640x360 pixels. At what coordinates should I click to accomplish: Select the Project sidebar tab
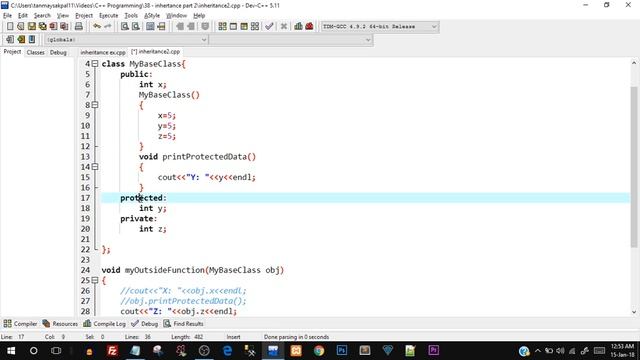click(x=12, y=52)
